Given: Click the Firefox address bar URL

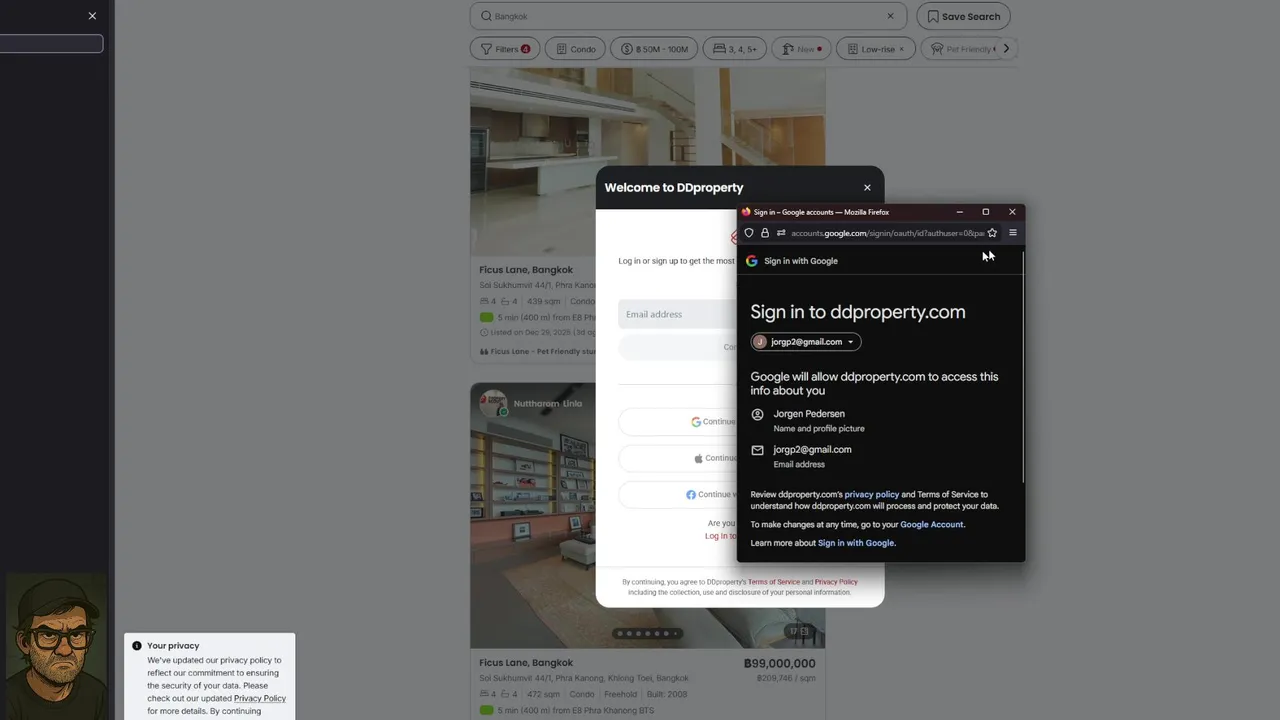Looking at the screenshot, I should coord(886,233).
